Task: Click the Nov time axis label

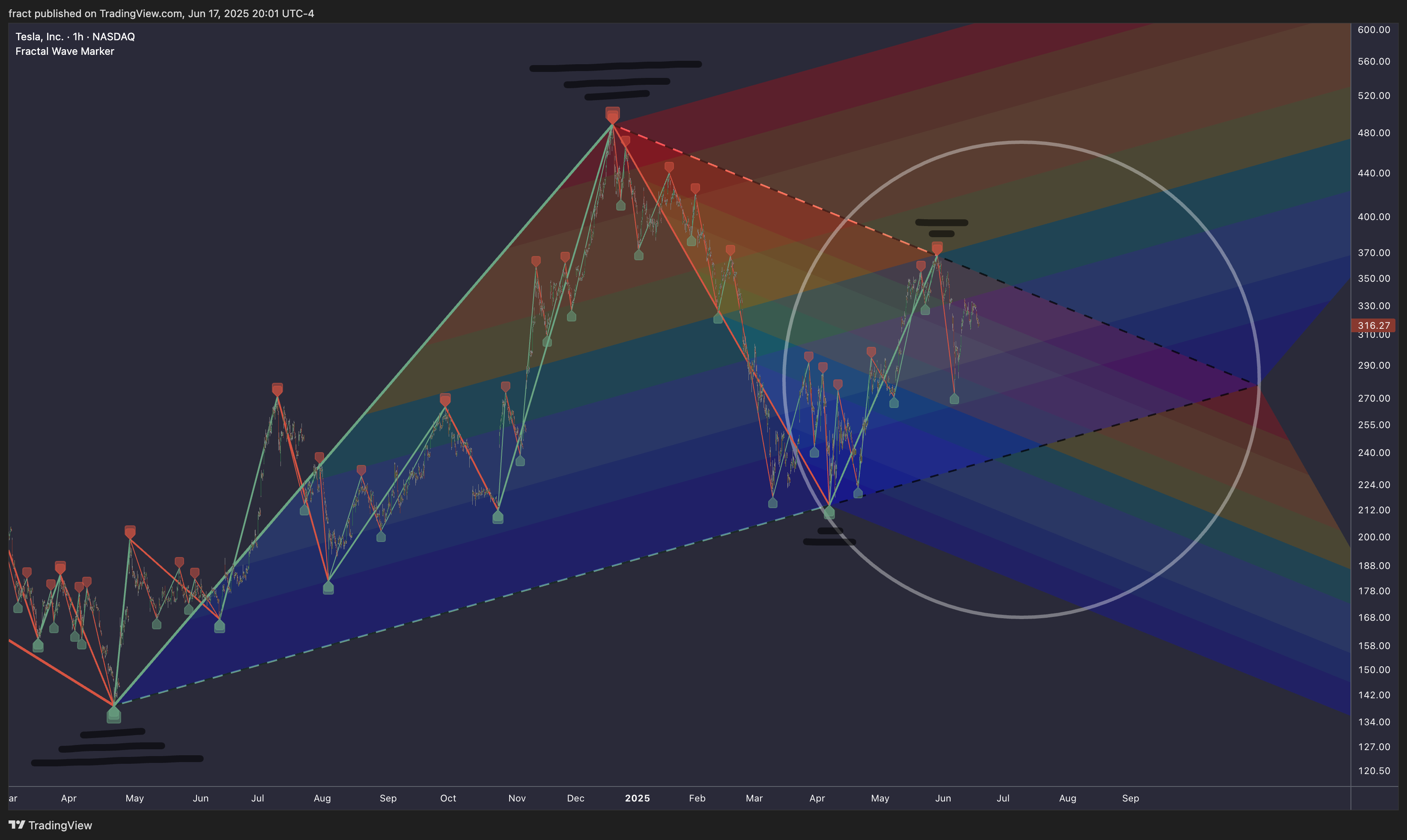Action: pos(517,798)
